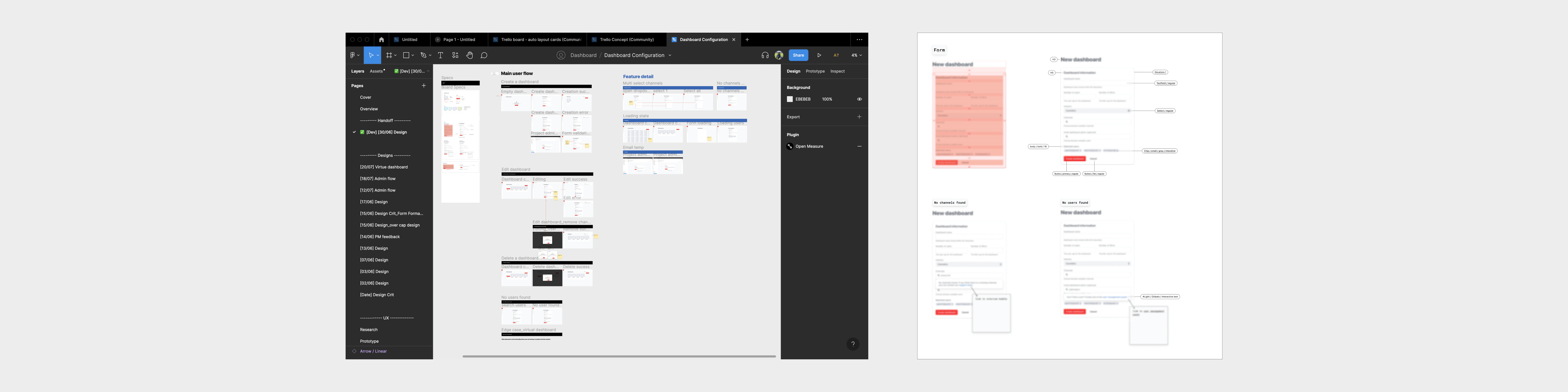Go to home screen icon
1568x392 pixels.
pos(382,40)
